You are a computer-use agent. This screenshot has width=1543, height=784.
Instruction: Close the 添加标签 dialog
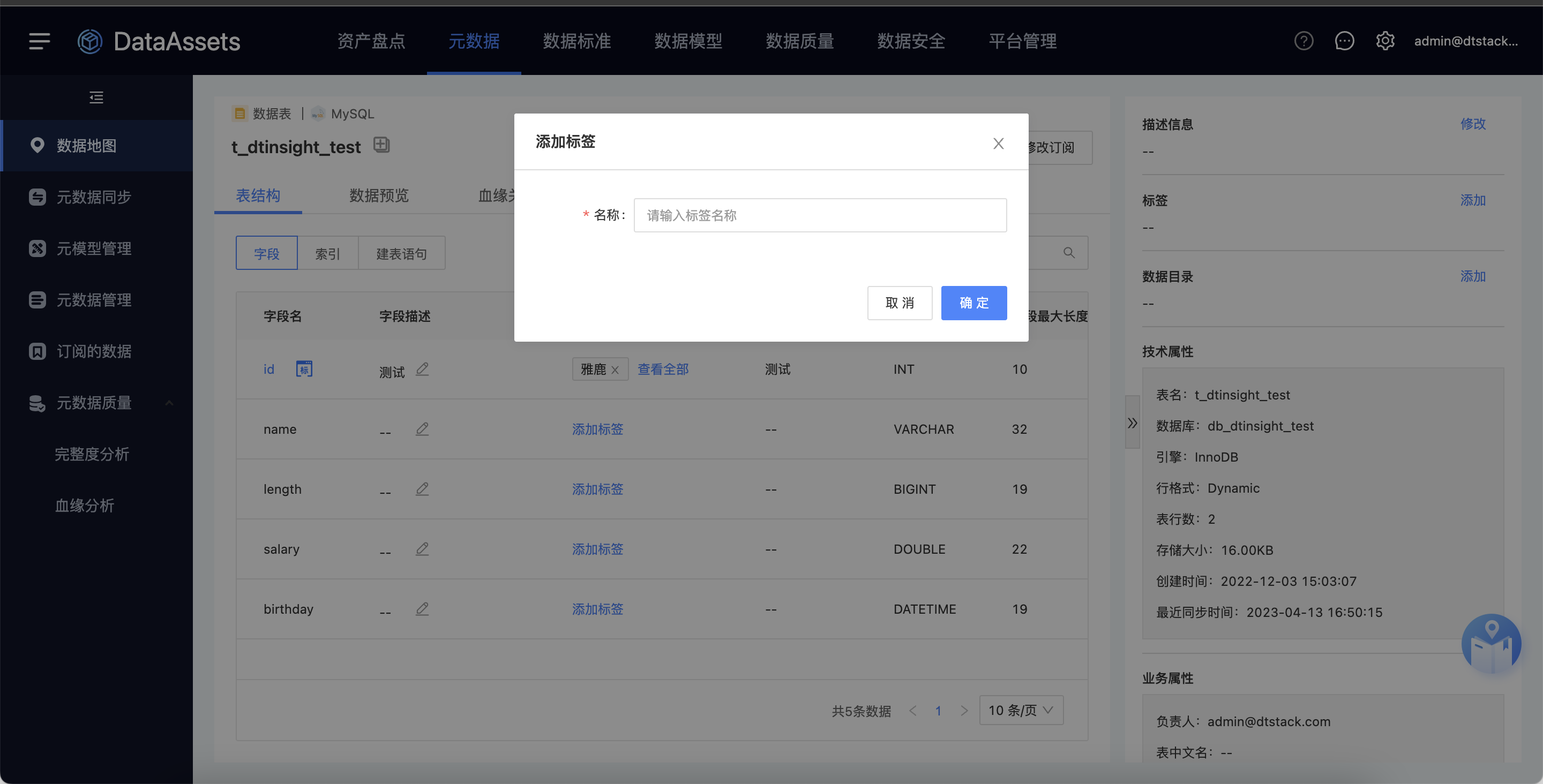point(999,144)
